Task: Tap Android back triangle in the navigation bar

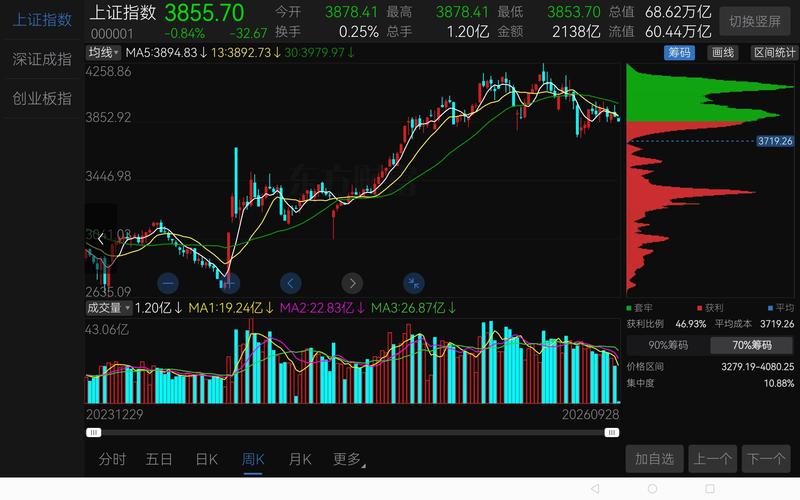Action: 595,489
